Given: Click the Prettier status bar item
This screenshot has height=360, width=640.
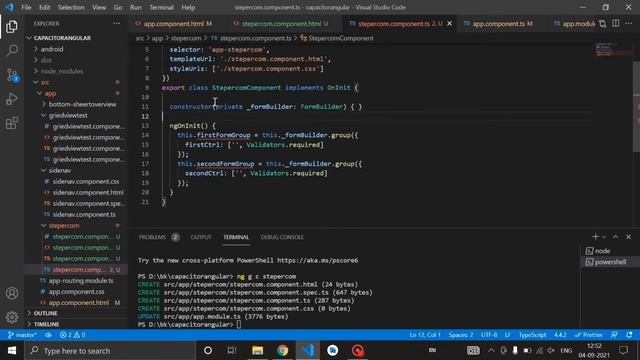Looking at the screenshot, I should [x=589, y=335].
